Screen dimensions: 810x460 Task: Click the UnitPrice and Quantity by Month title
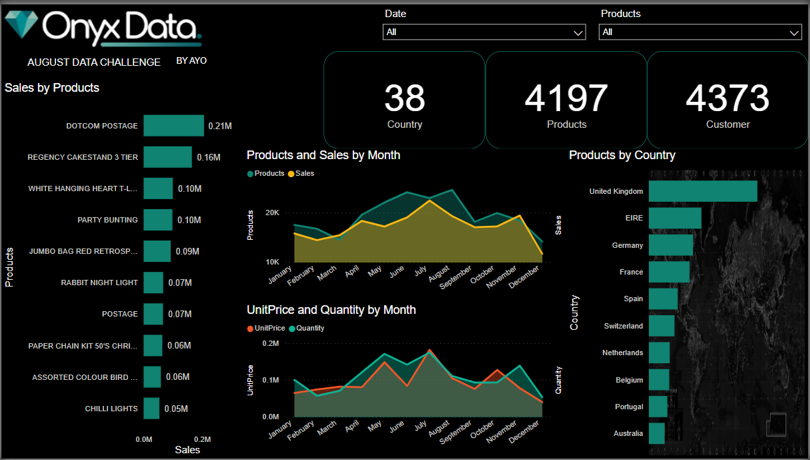(x=331, y=310)
